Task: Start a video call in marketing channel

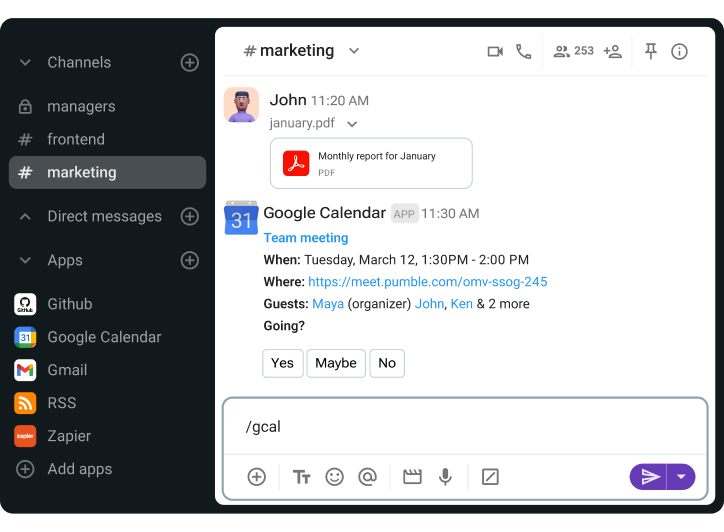Action: click(x=495, y=51)
